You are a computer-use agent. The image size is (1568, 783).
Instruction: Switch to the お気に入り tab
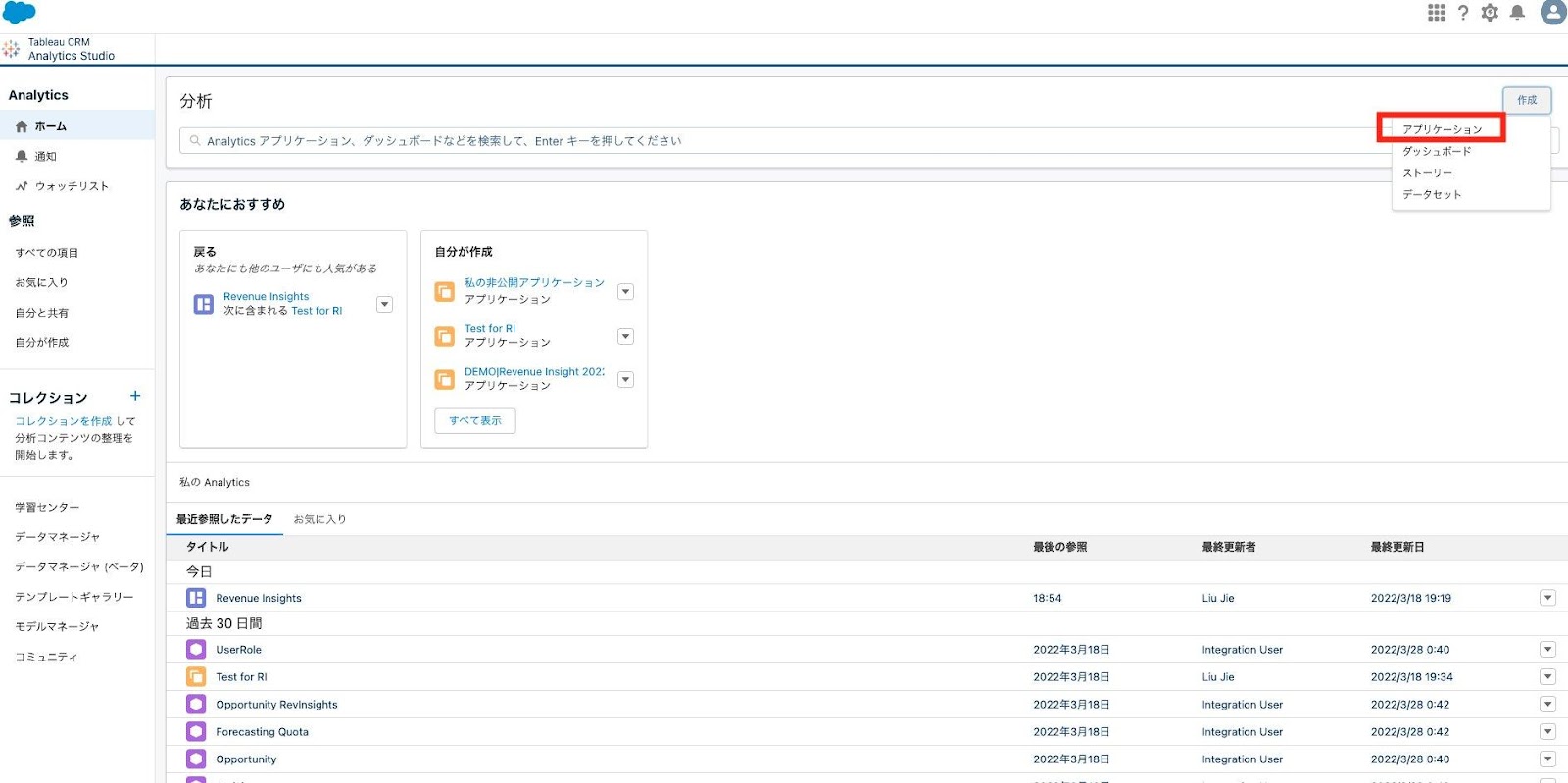click(319, 519)
